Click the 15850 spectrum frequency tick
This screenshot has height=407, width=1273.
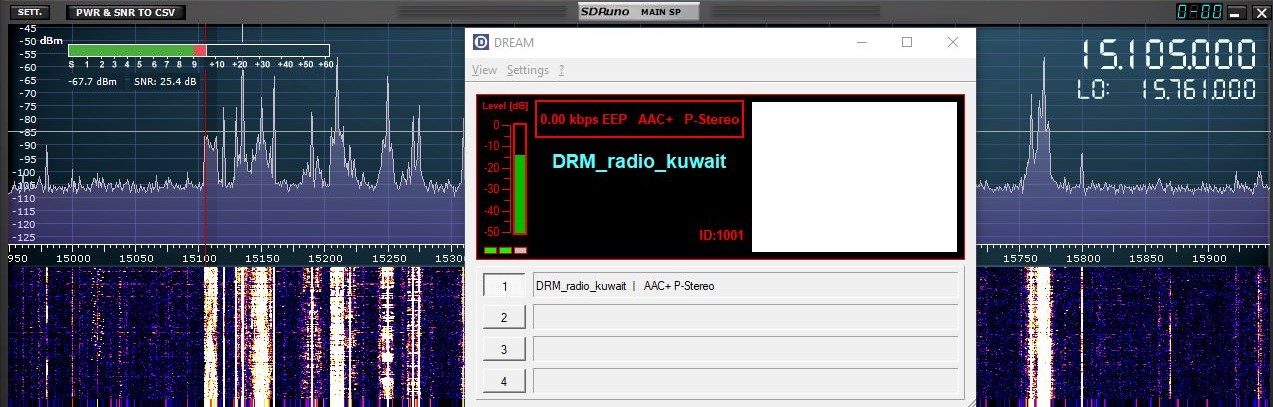point(1145,258)
